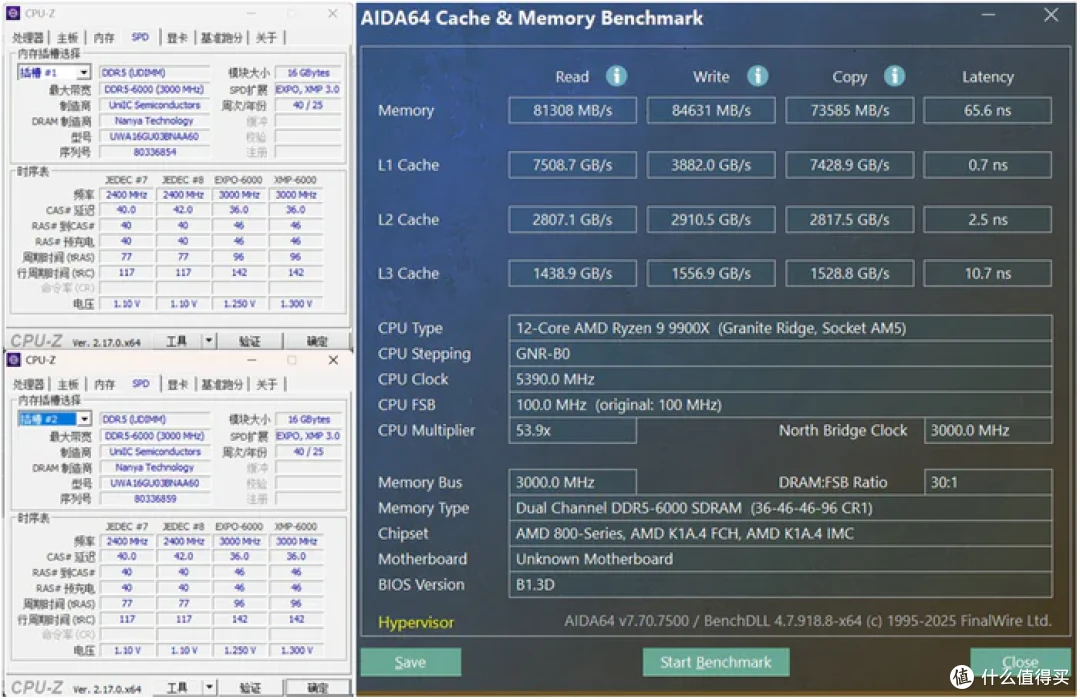The image size is (1080, 700).
Task: Switch to the 内存 tab in bottom CPU-Z
Action: coord(104,384)
